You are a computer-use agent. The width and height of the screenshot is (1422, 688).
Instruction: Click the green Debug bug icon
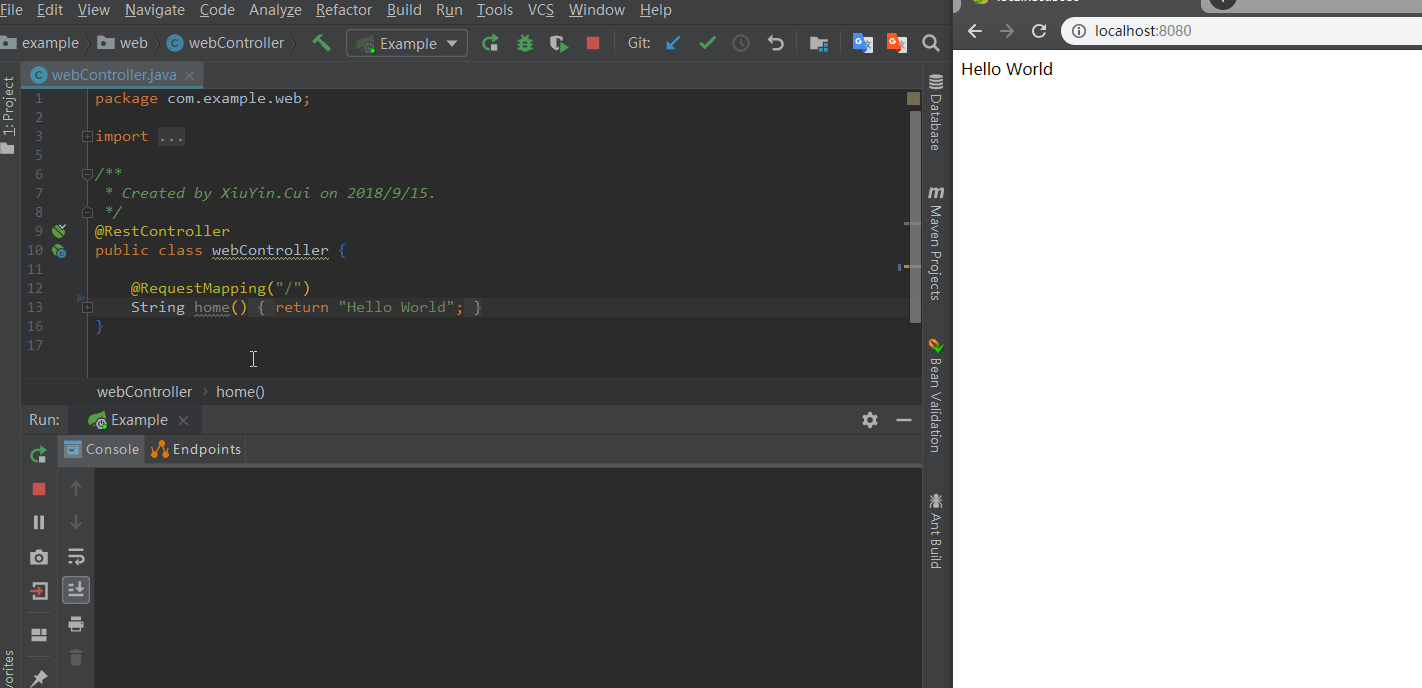tap(525, 43)
